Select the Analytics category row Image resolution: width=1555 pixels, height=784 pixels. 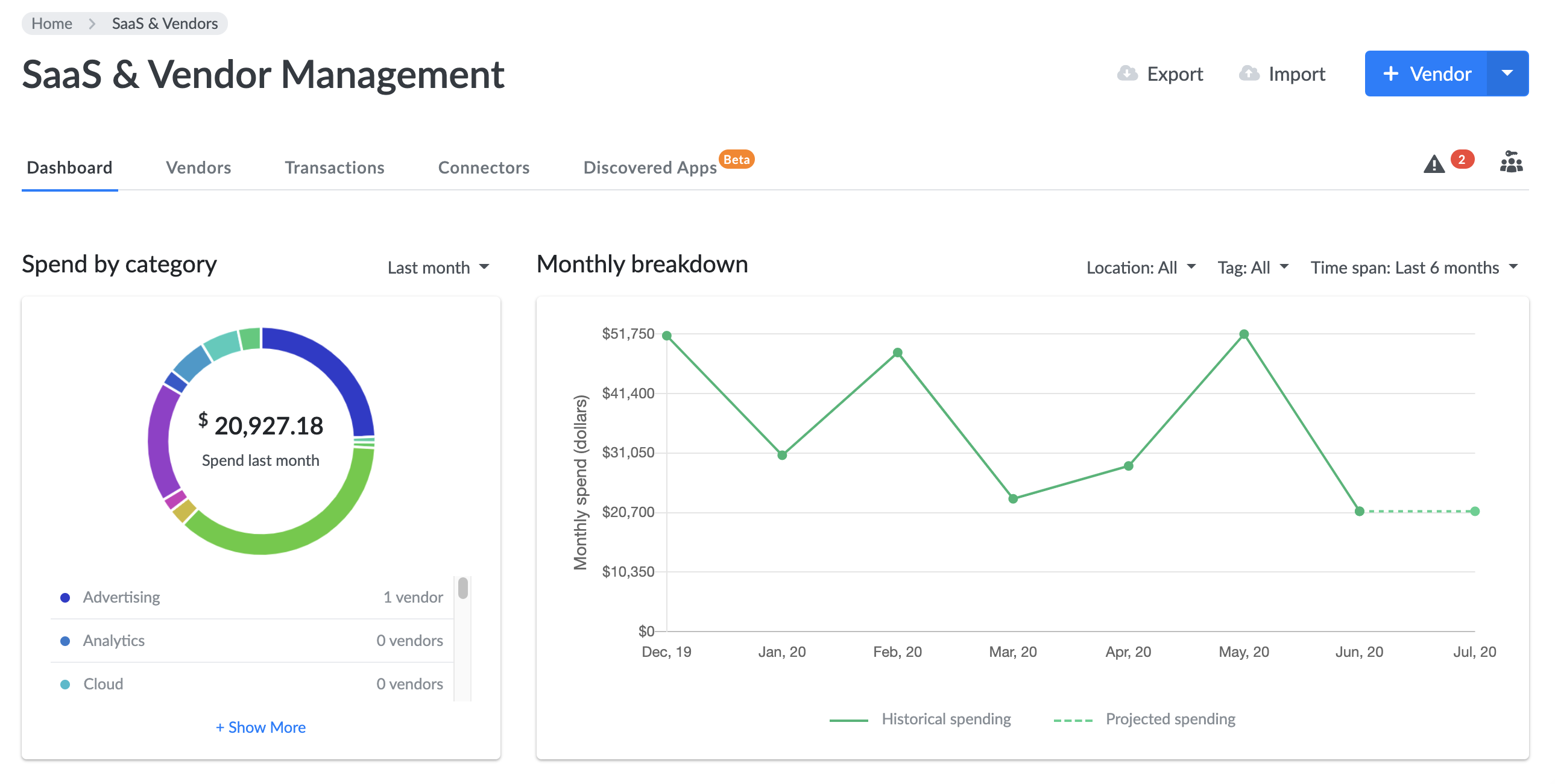251,641
